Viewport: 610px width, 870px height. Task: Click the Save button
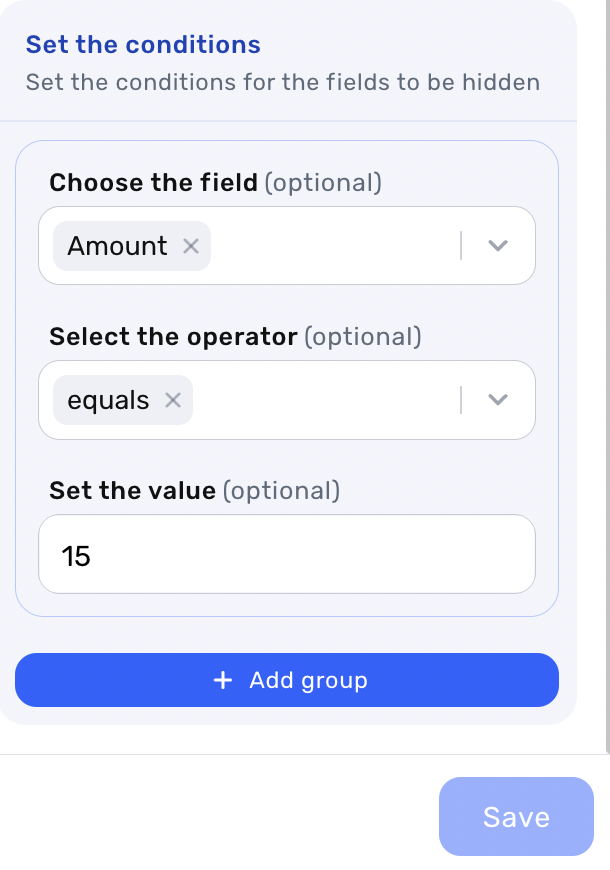click(516, 817)
